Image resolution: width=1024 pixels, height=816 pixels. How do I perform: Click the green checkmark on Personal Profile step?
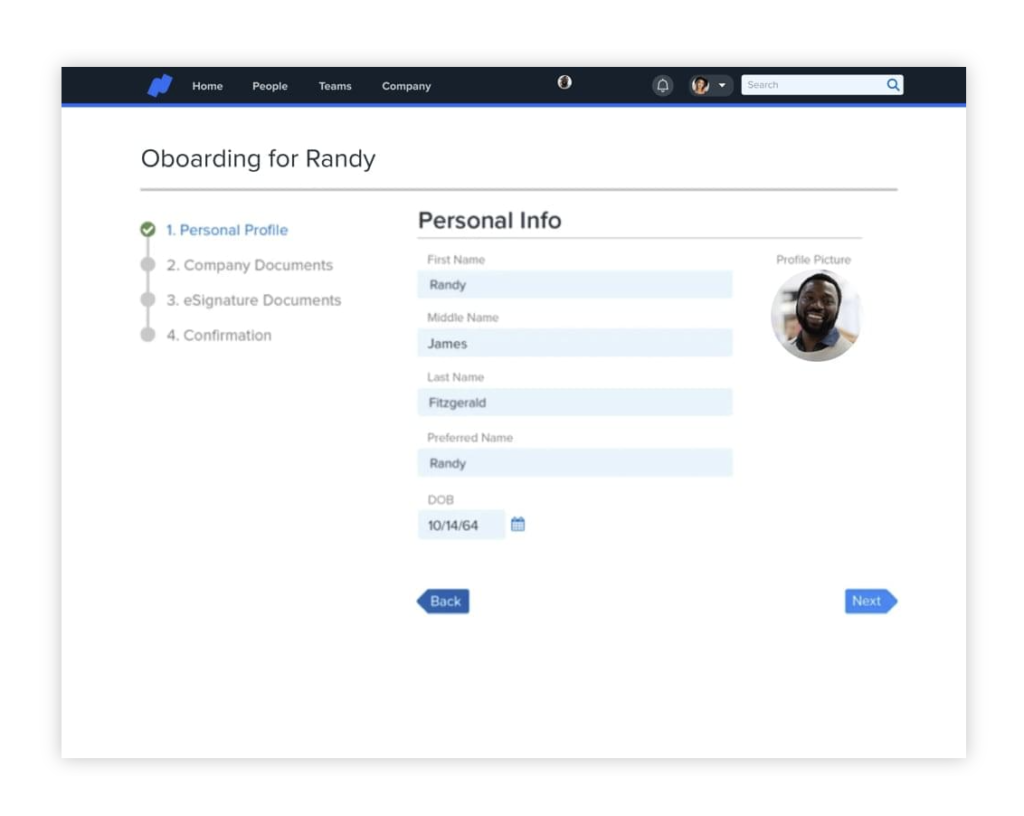146,229
